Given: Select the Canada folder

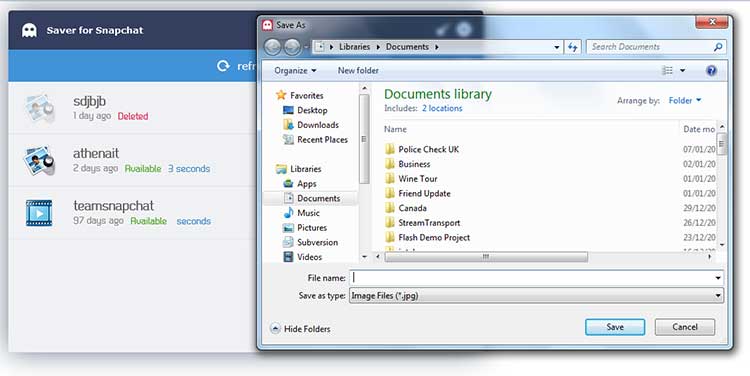Looking at the screenshot, I should pos(412,208).
